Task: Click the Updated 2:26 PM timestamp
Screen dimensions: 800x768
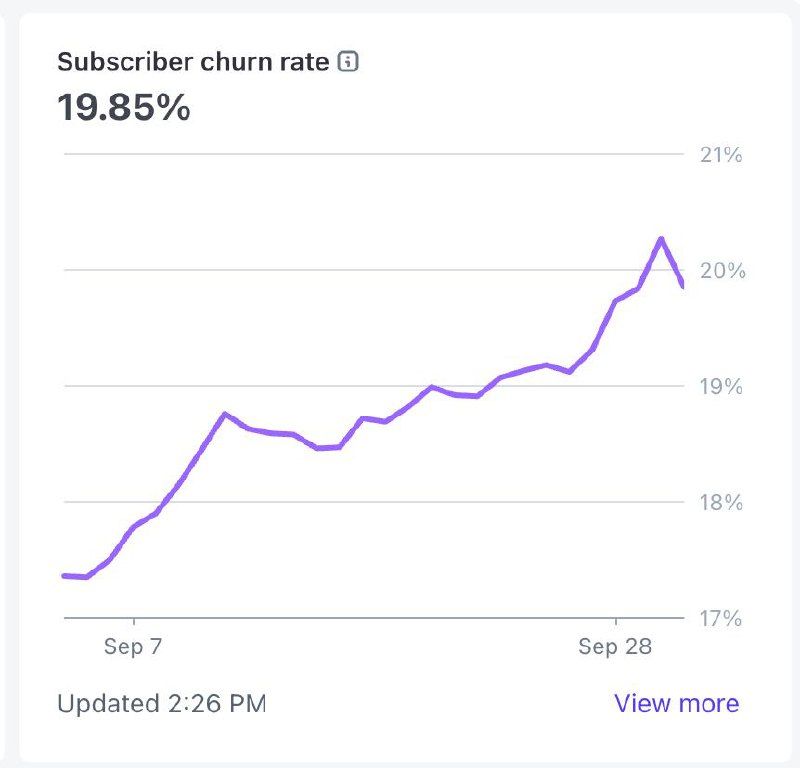Action: pyautogui.click(x=162, y=703)
